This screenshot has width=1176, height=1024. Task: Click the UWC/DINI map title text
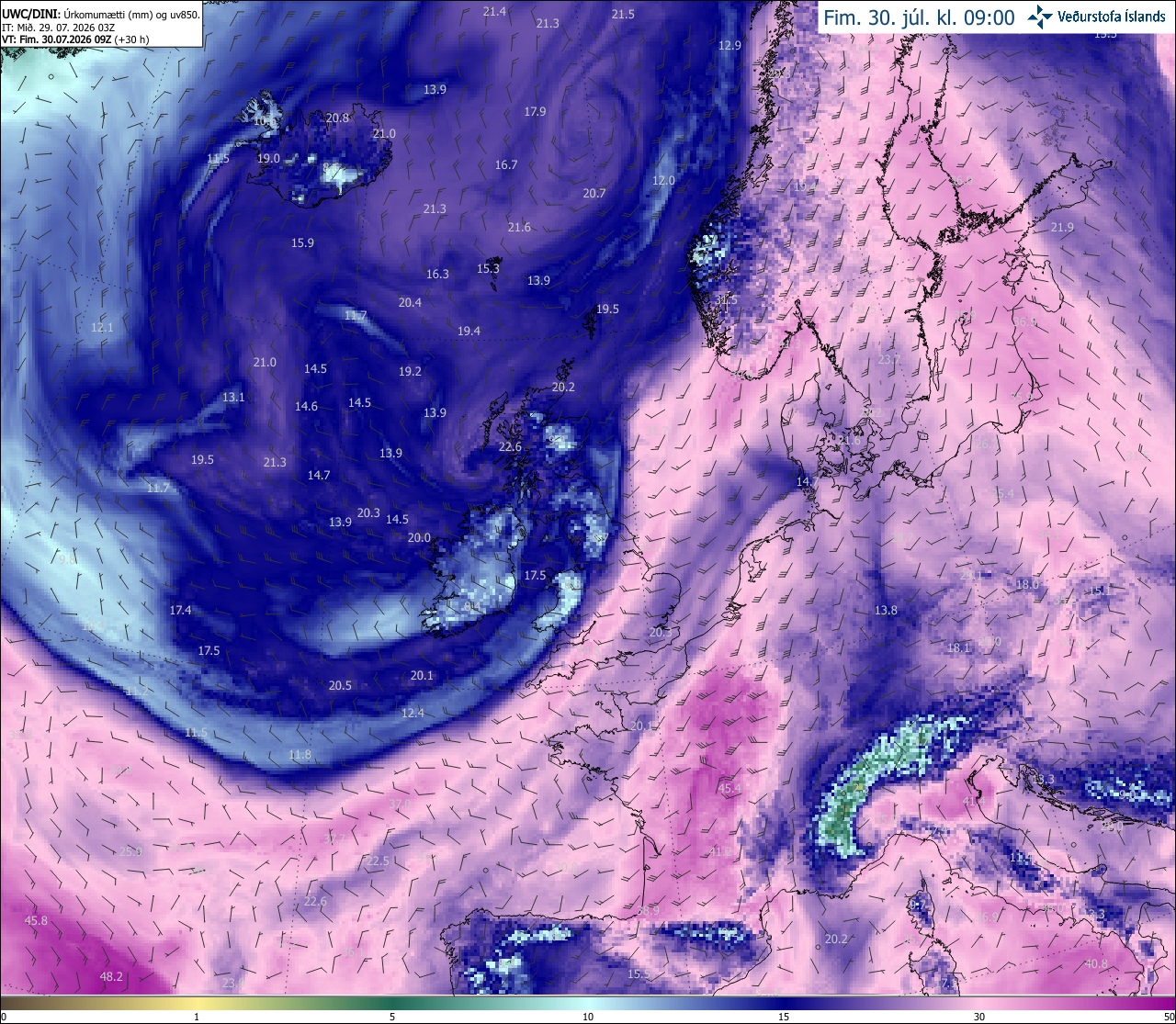[30, 15]
